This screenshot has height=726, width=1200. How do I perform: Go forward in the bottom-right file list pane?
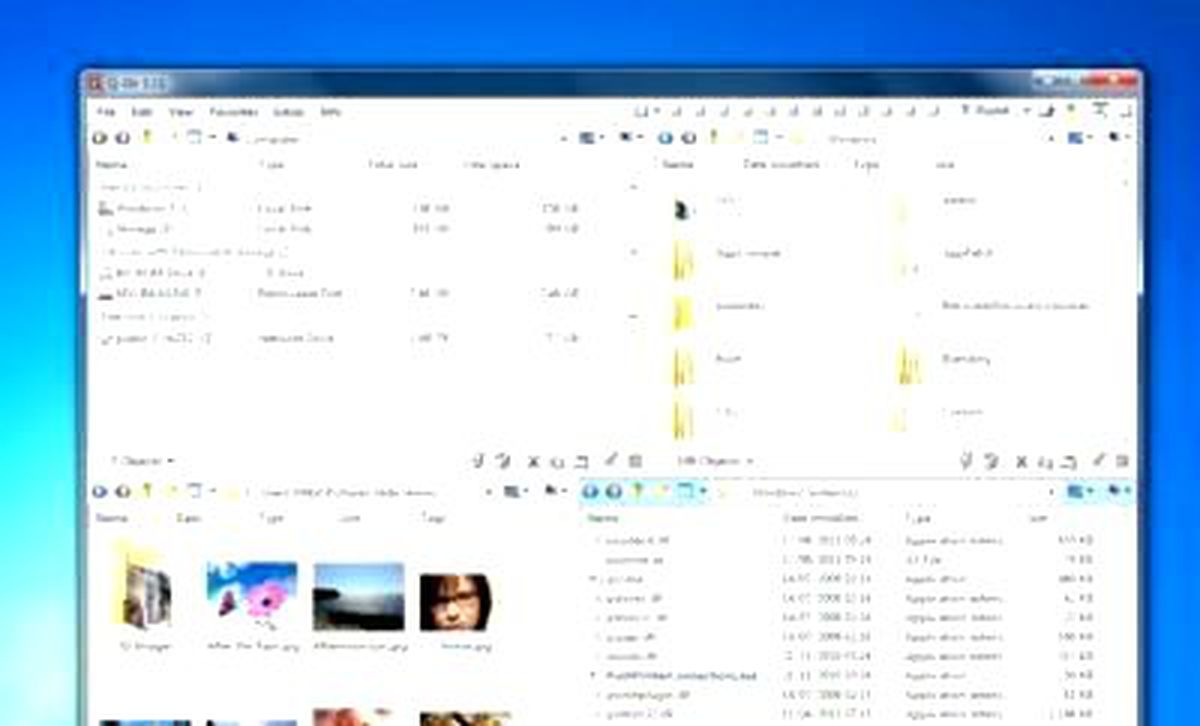point(614,491)
